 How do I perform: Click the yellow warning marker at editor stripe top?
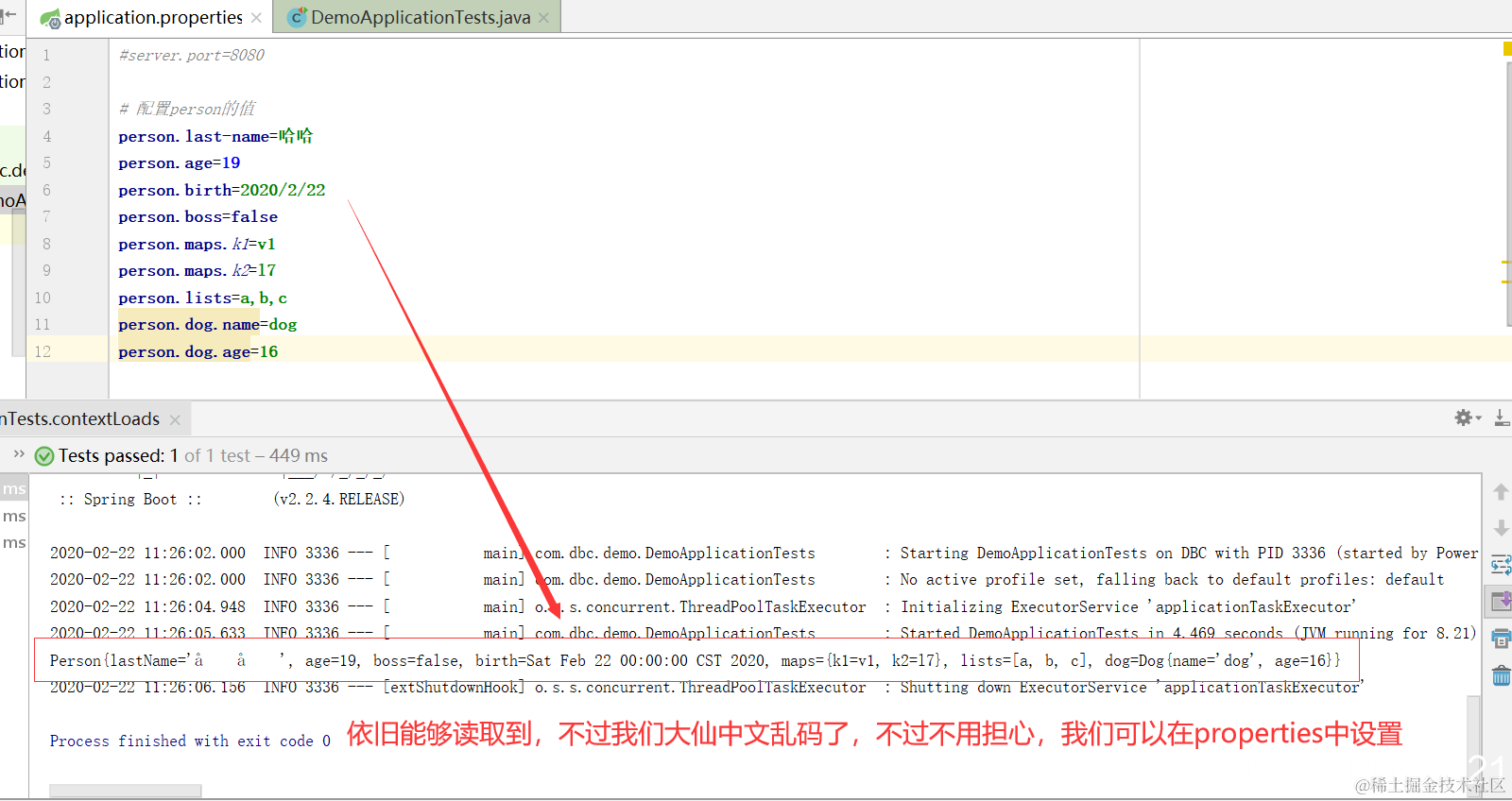click(x=1507, y=48)
